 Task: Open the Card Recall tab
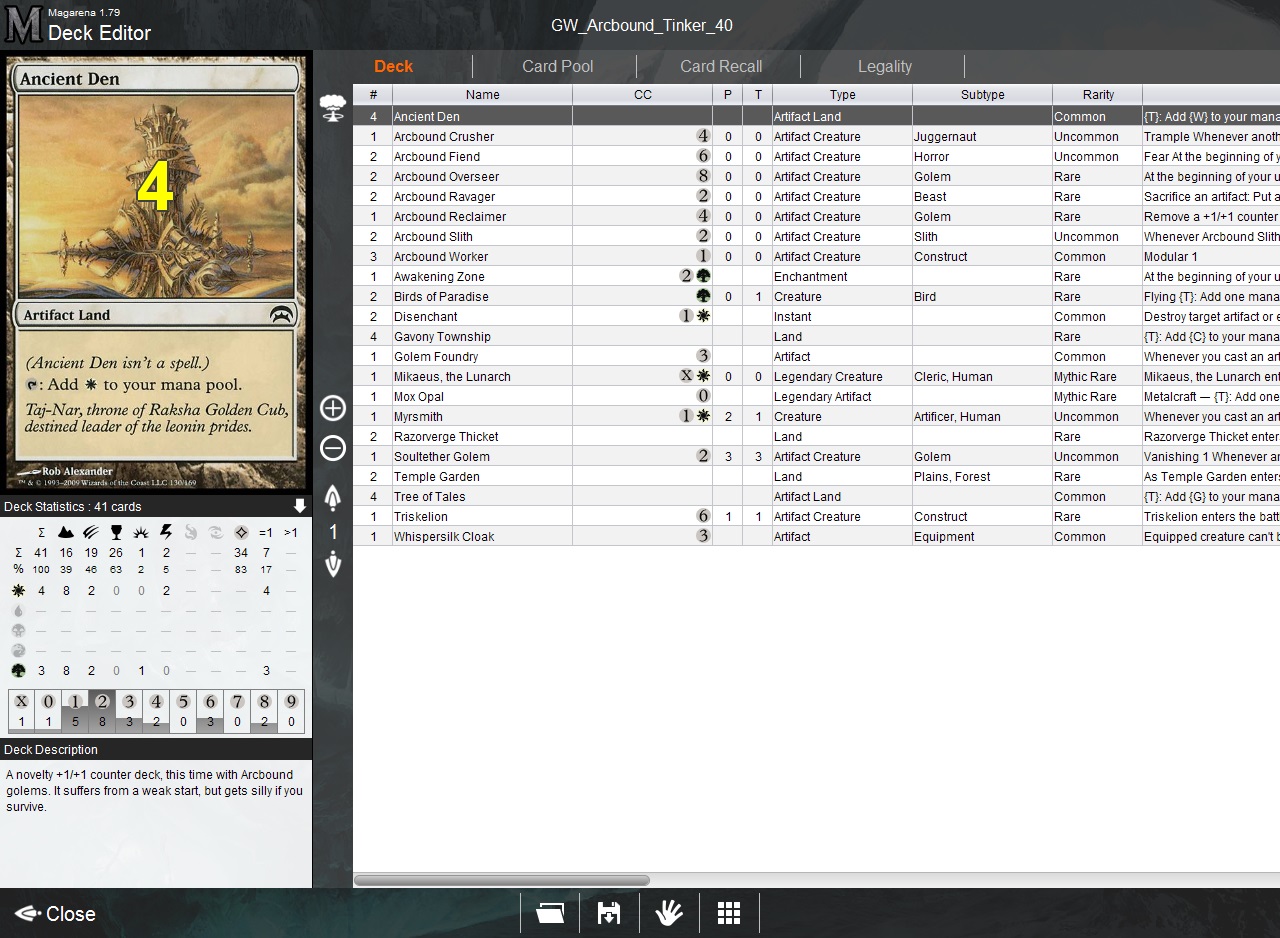pos(721,66)
